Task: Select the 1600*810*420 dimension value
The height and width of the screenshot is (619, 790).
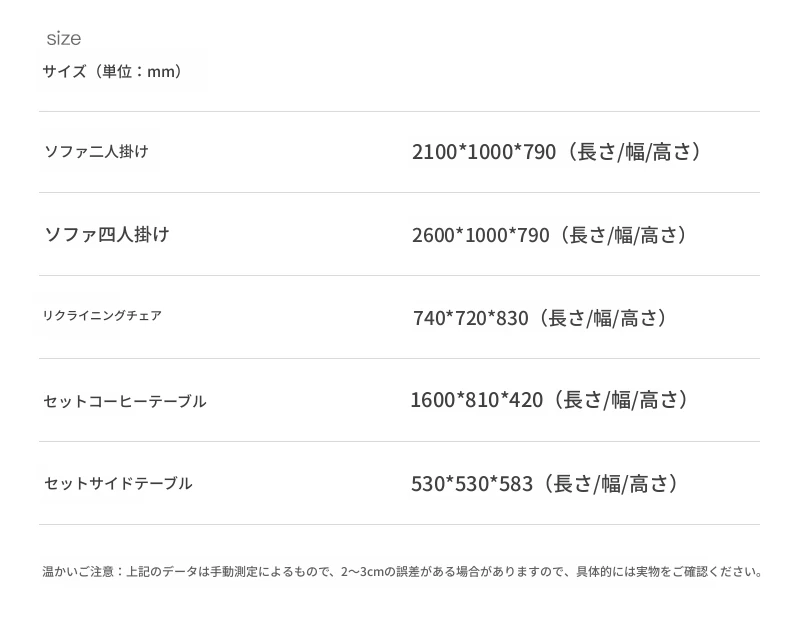Action: tap(476, 400)
